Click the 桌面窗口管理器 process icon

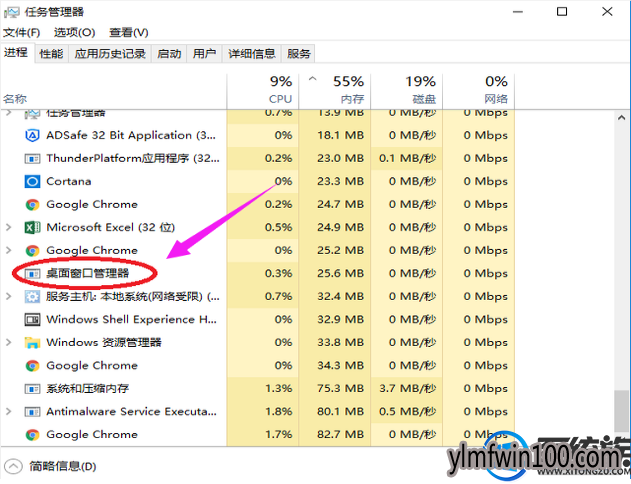[32, 274]
